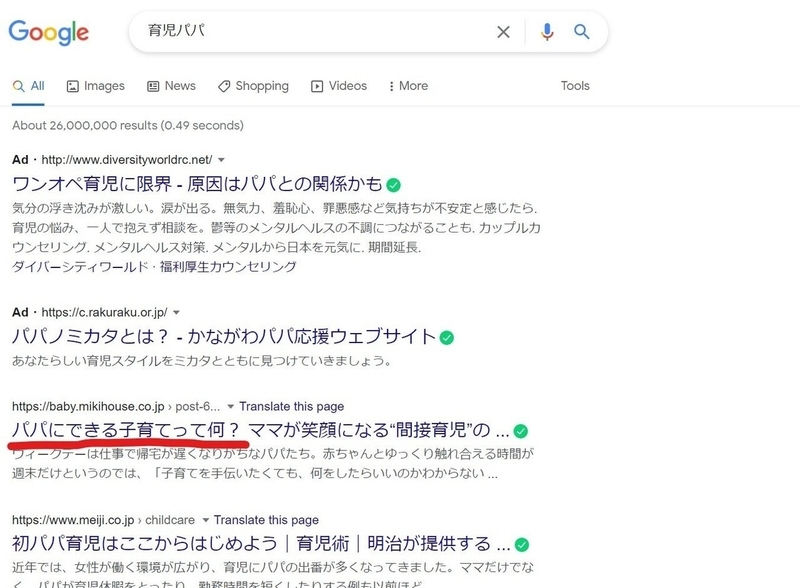This screenshot has width=800, height=588.
Task: Select the All tab
Action: click(x=29, y=86)
